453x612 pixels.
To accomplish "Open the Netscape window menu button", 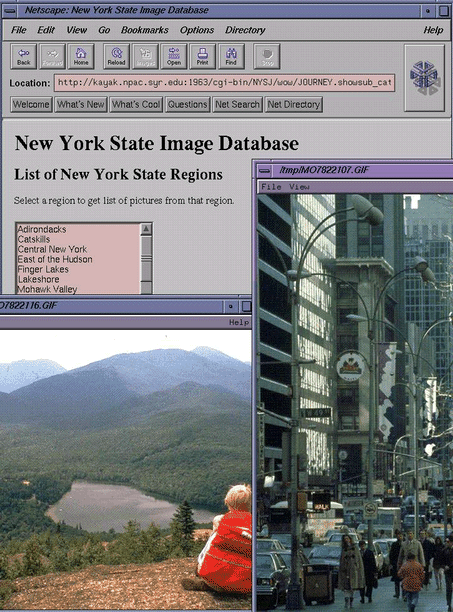I will (10, 11).
